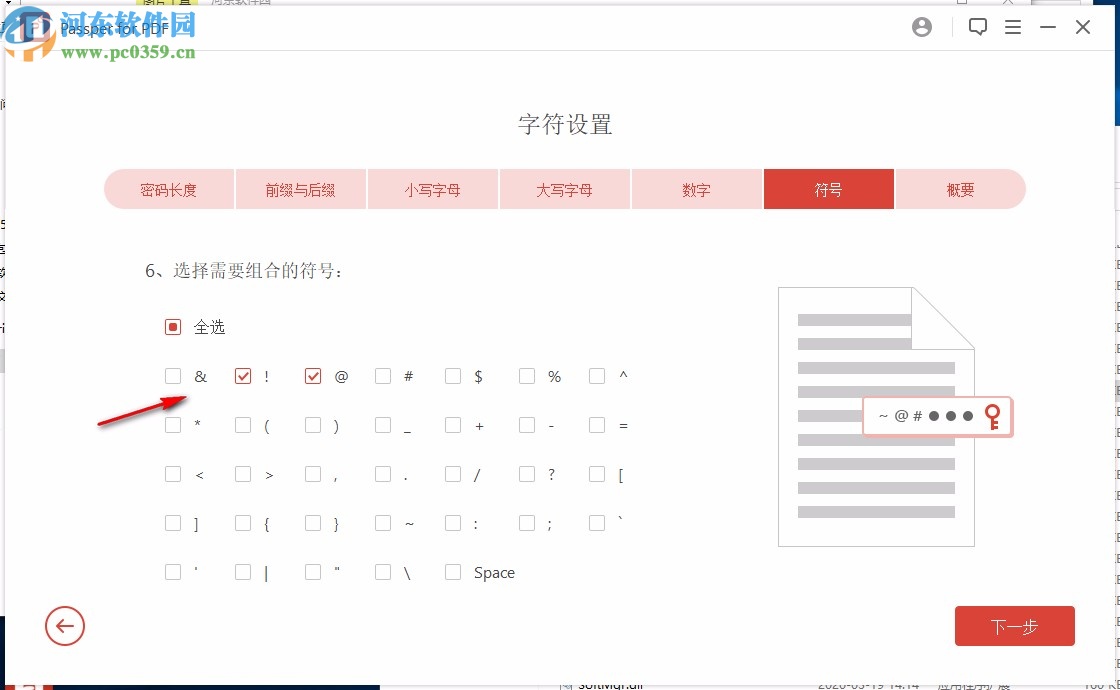Click the back arrow circle button

coord(65,626)
